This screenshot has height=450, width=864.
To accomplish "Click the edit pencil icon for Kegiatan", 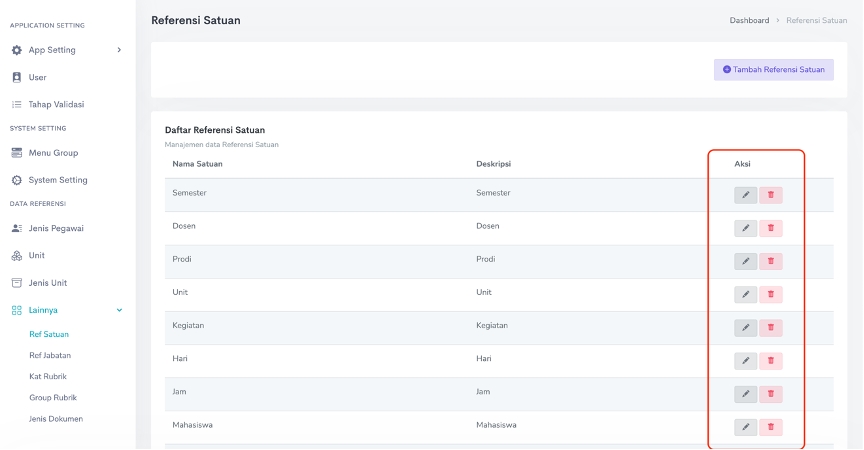I will 745,327.
